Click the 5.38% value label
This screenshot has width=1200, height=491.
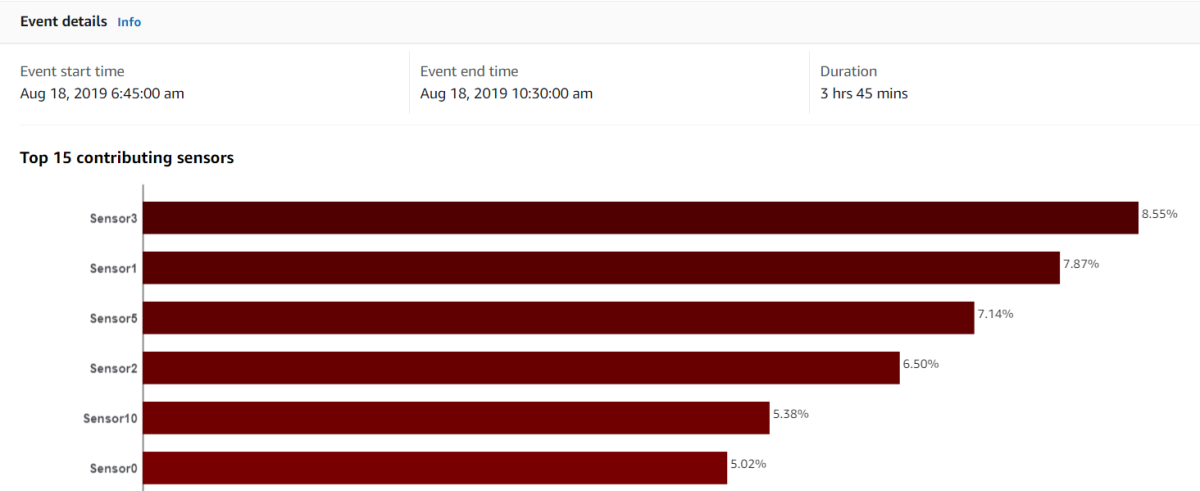click(x=791, y=414)
